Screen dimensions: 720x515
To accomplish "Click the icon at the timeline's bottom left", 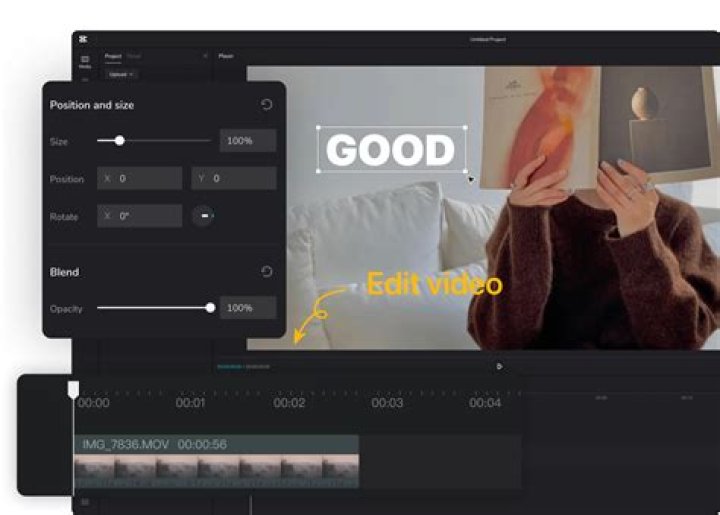I will [85, 502].
